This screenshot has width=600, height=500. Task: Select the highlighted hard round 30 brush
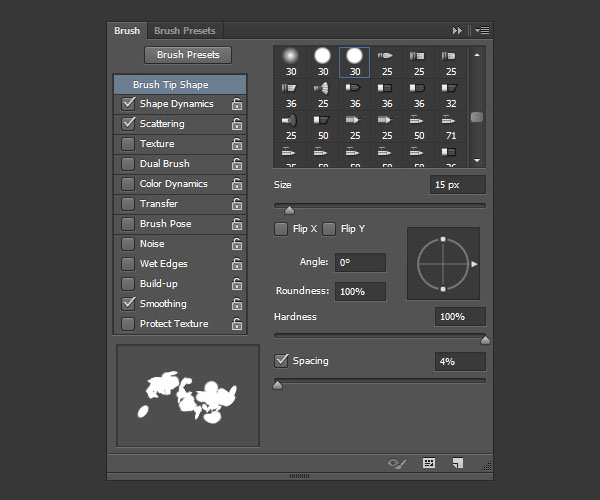tap(354, 62)
